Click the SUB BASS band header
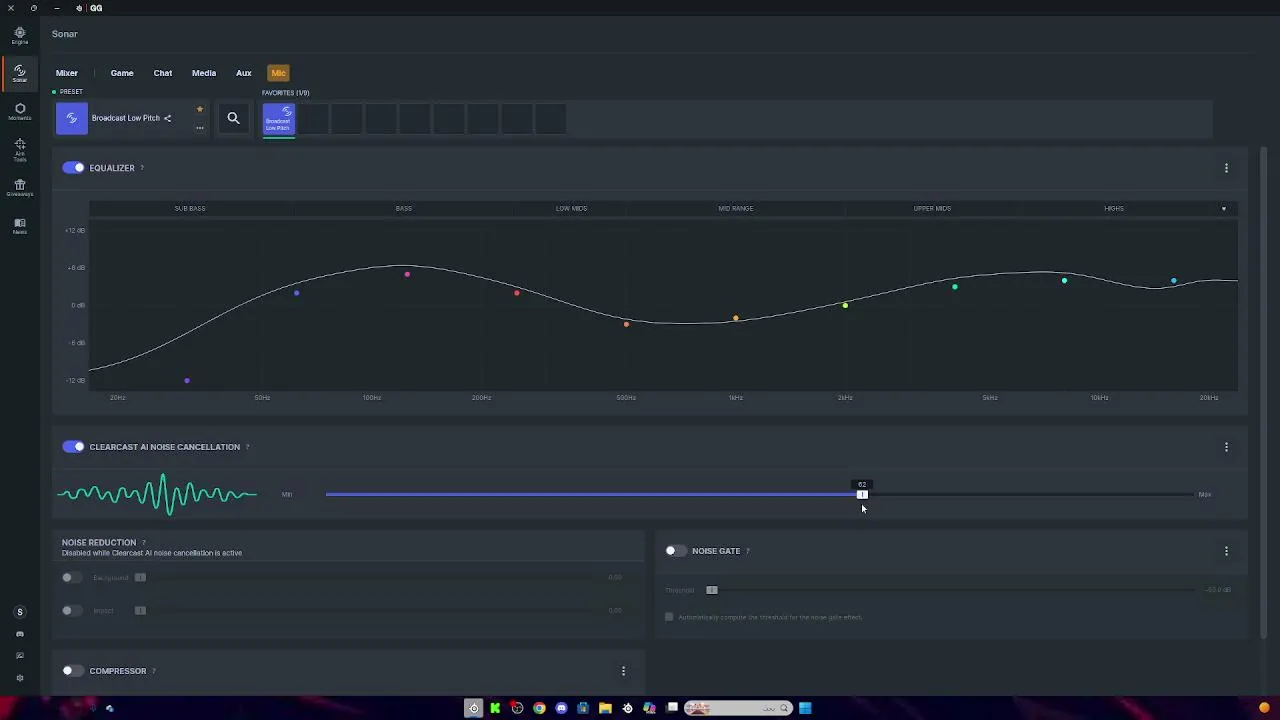This screenshot has width=1280, height=720. (x=190, y=209)
